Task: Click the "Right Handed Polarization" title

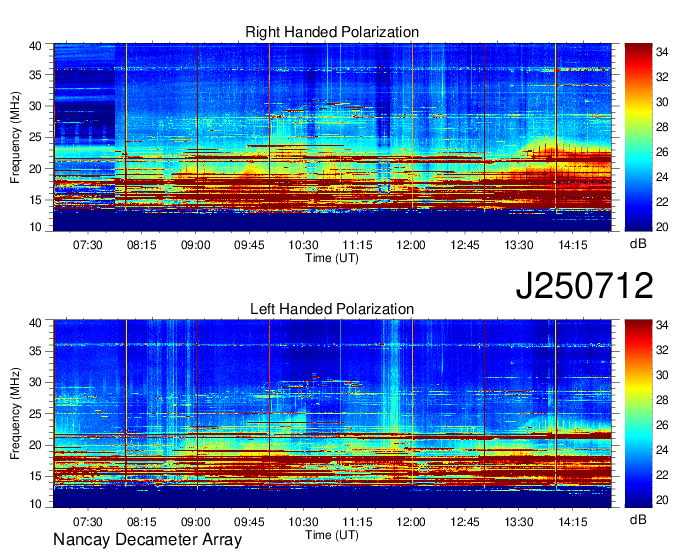Action: coord(332,32)
